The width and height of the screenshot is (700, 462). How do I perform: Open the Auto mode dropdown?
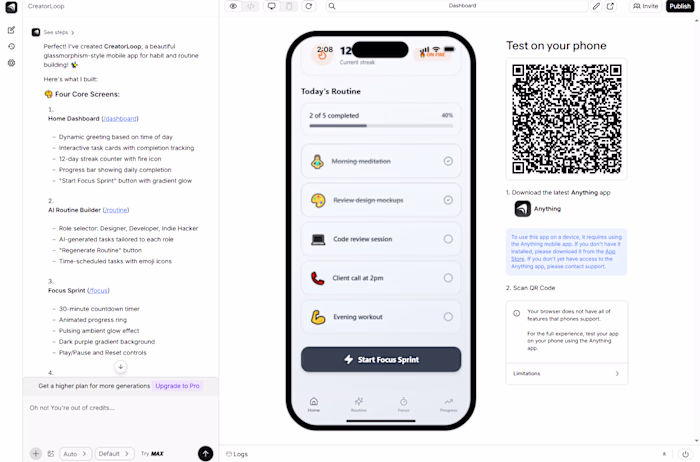coord(75,454)
